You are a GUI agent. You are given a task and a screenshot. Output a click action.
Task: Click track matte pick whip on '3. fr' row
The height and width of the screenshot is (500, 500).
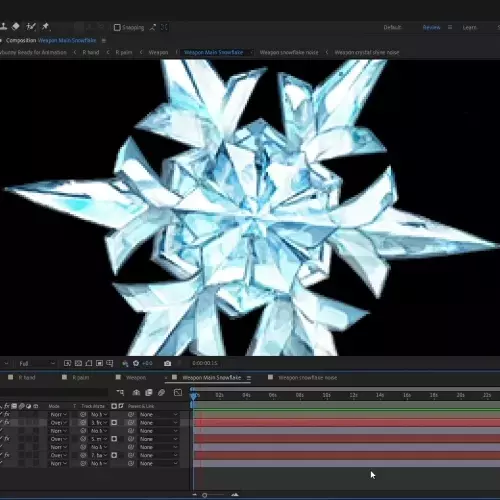[83, 423]
